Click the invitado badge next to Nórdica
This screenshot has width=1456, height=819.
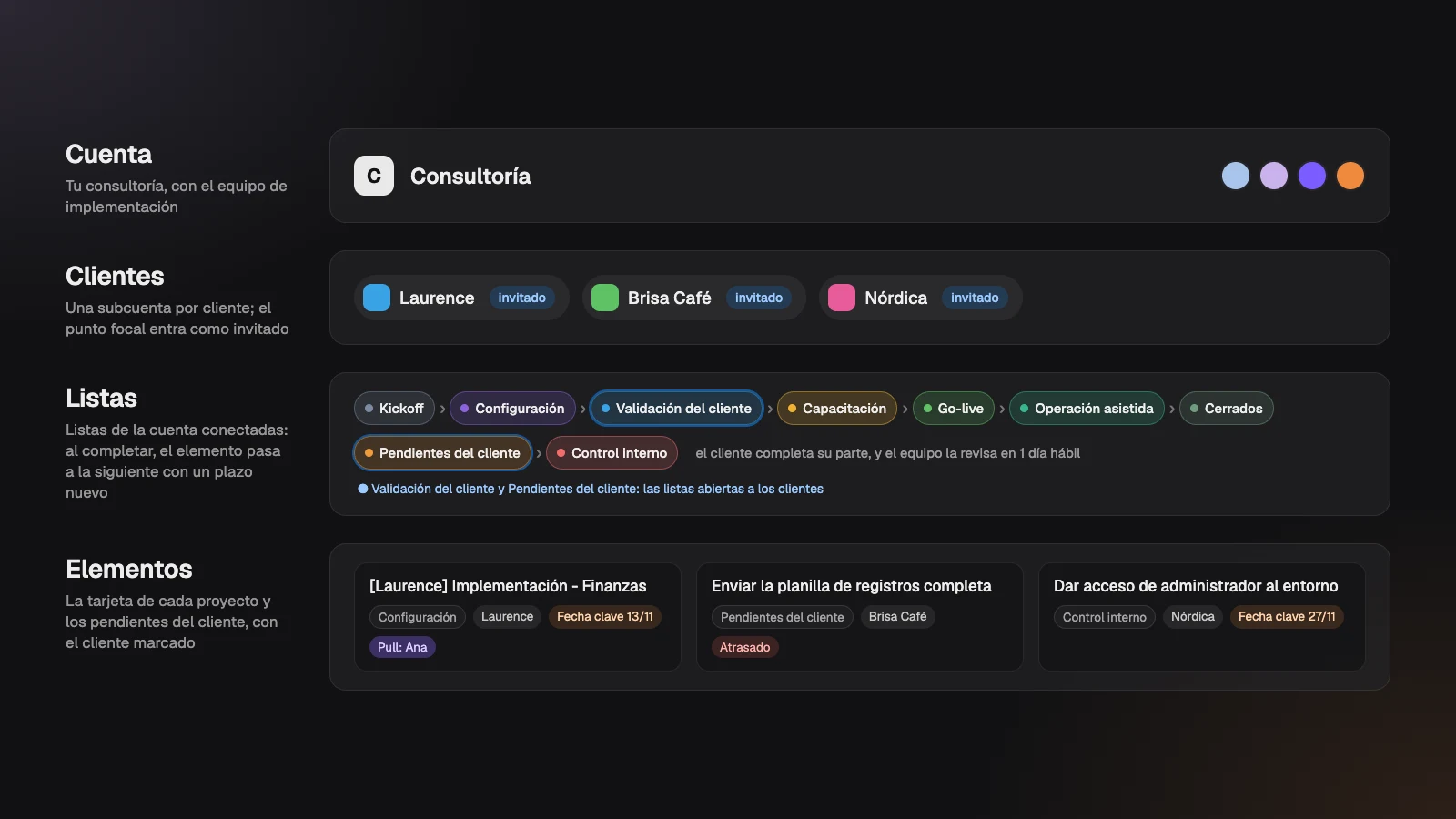point(975,298)
